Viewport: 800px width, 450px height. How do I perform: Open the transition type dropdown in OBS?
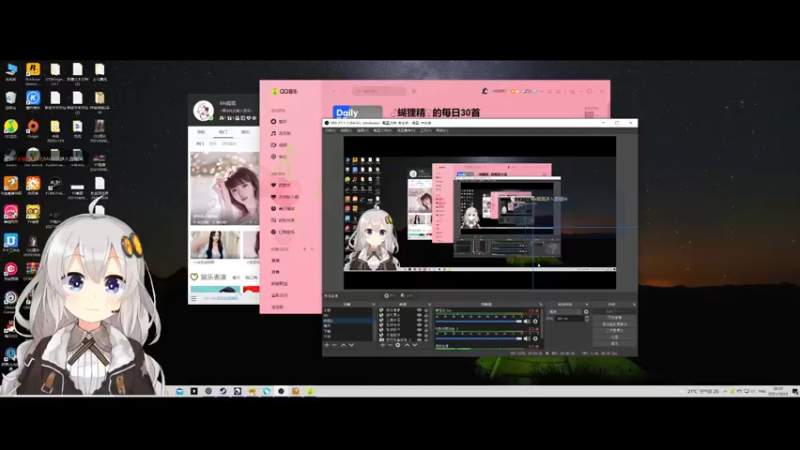[564, 311]
